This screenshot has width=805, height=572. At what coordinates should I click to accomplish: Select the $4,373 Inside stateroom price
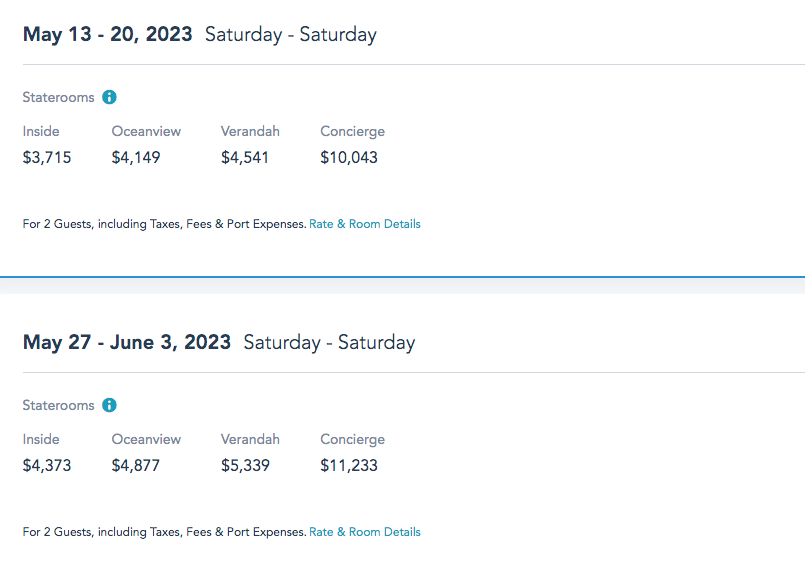47,465
